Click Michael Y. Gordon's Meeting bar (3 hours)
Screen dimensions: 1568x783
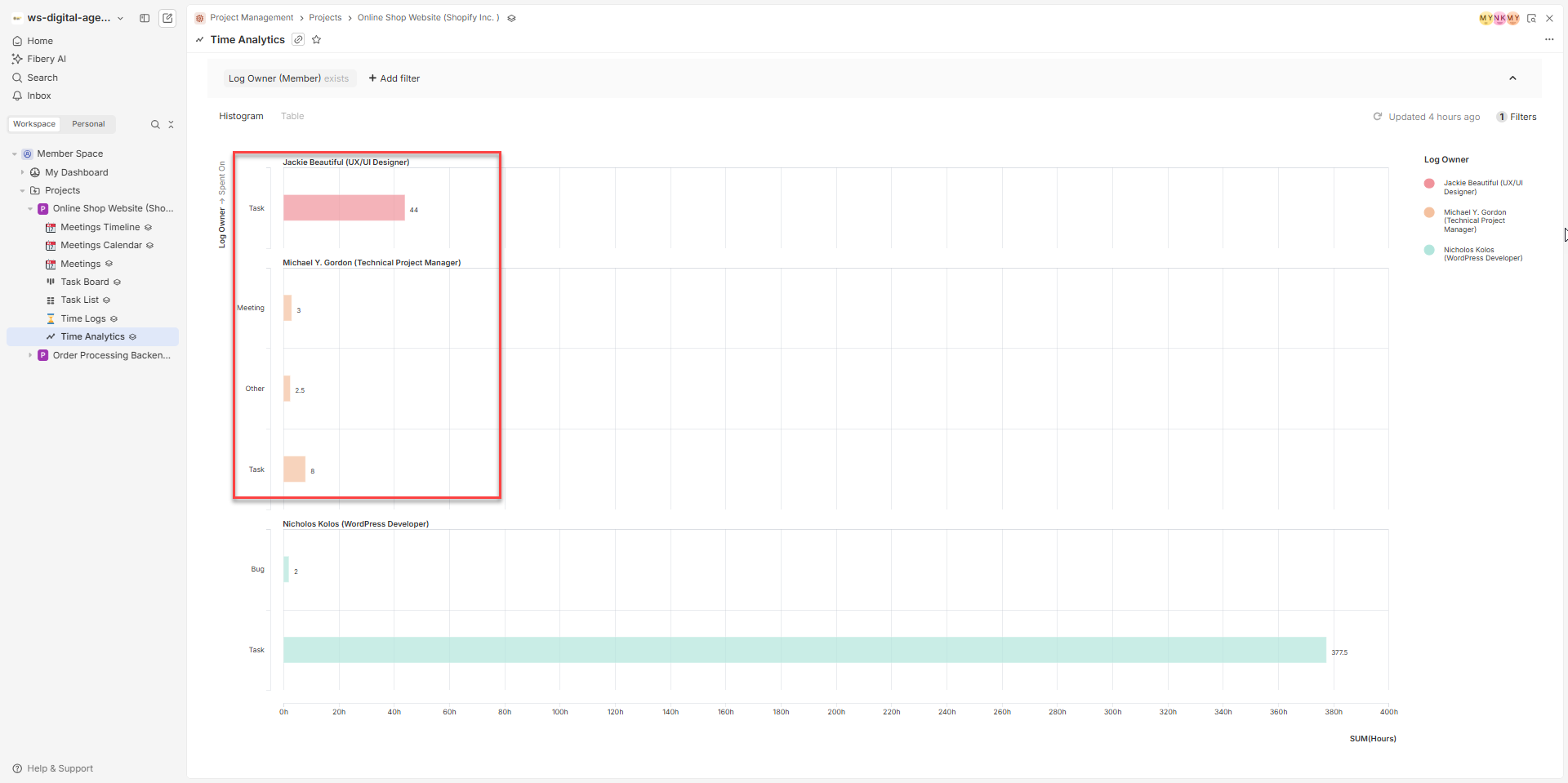[287, 308]
